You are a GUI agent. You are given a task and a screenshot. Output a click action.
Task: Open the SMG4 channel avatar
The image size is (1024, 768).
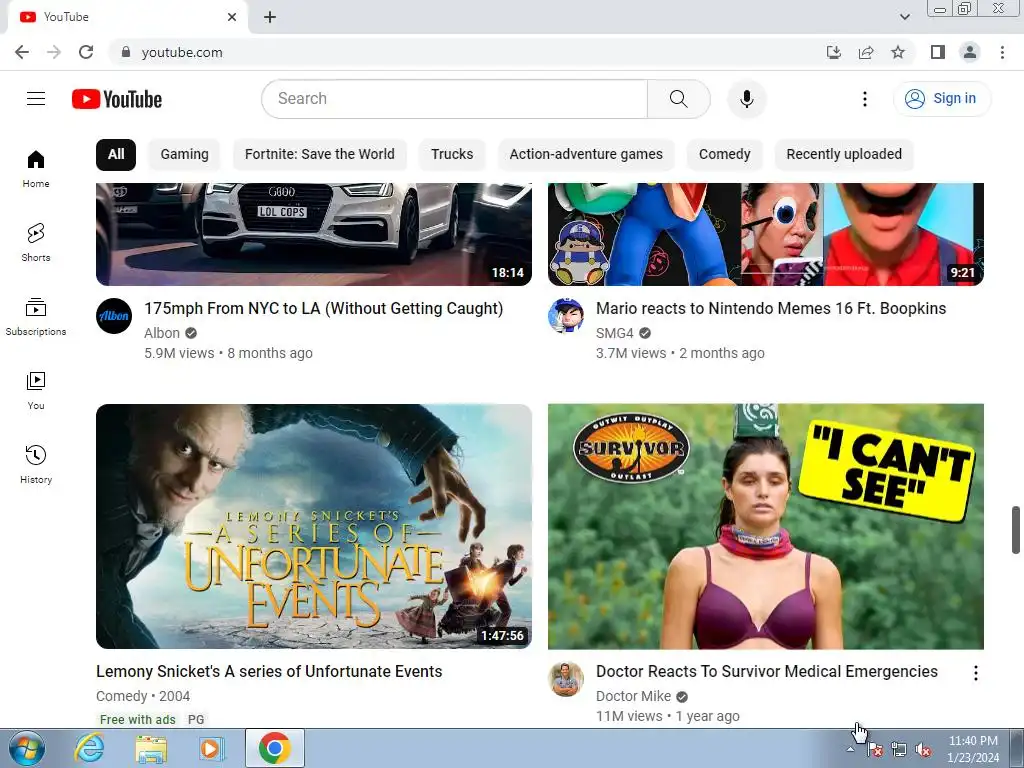pyautogui.click(x=566, y=316)
